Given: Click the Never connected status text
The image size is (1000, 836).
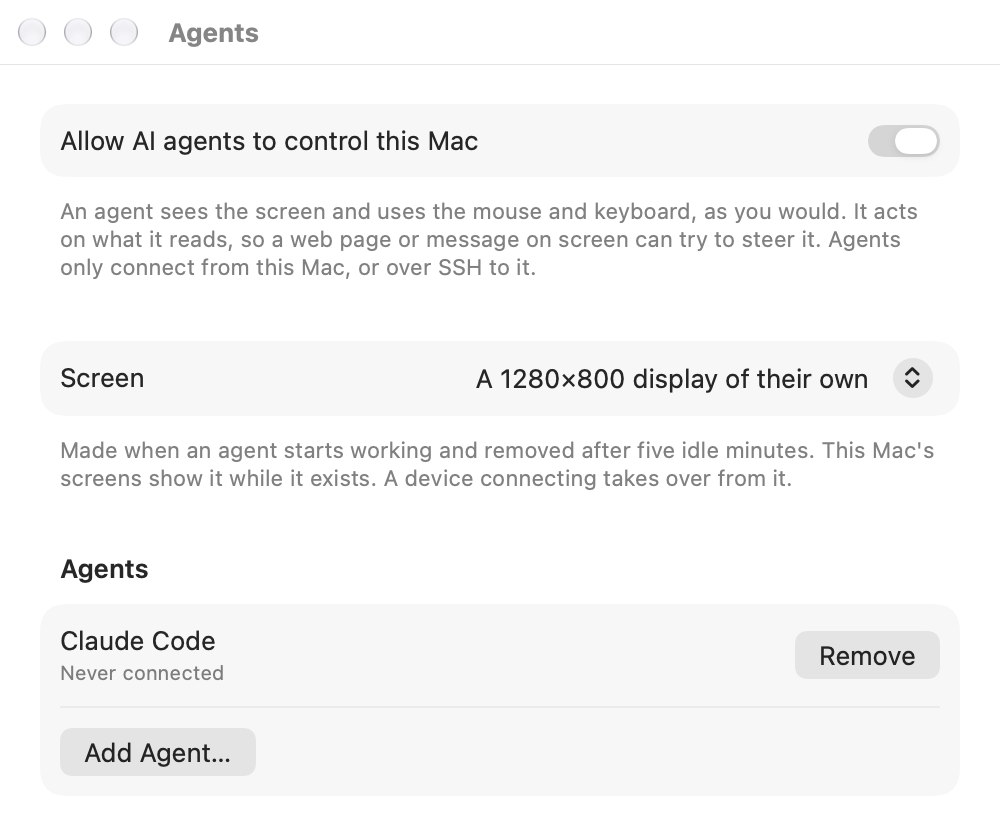Looking at the screenshot, I should (142, 673).
